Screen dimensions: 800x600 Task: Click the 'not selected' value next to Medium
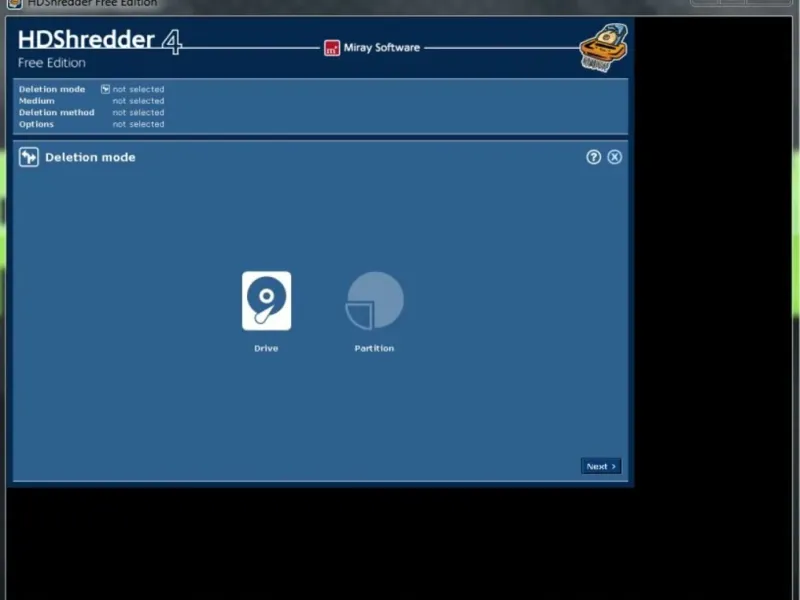click(x=138, y=101)
